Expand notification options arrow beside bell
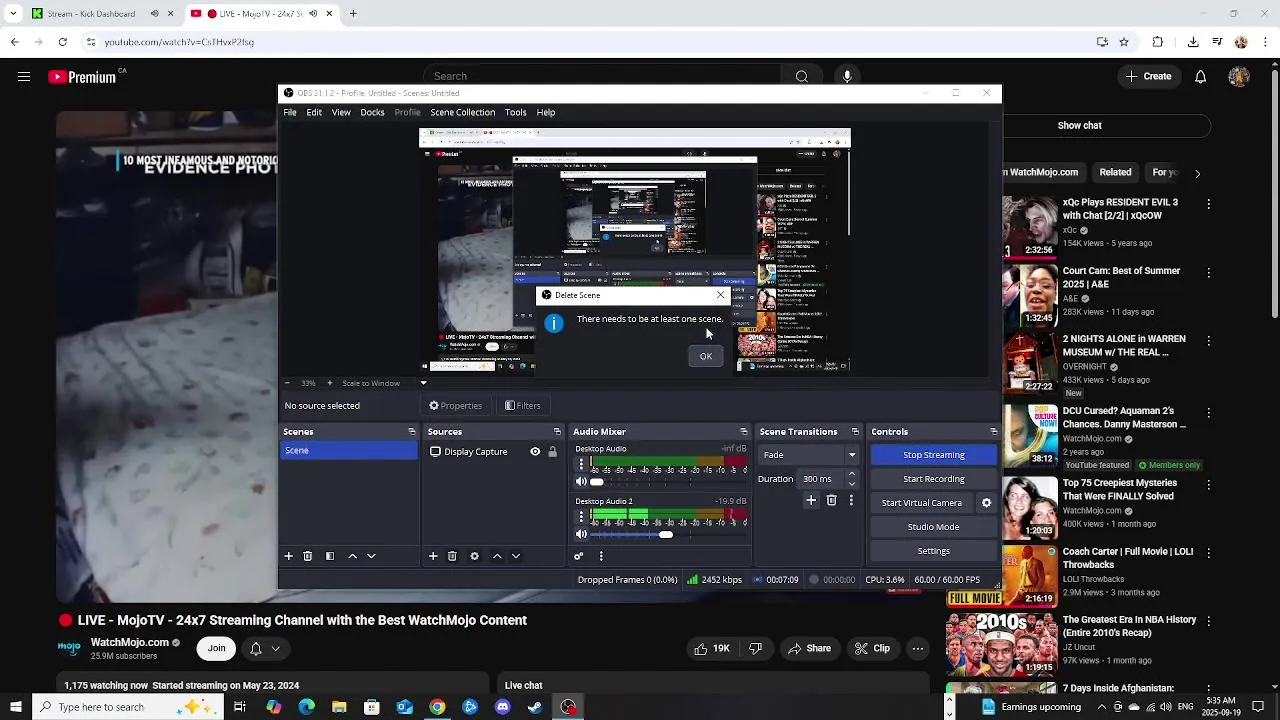 click(275, 648)
